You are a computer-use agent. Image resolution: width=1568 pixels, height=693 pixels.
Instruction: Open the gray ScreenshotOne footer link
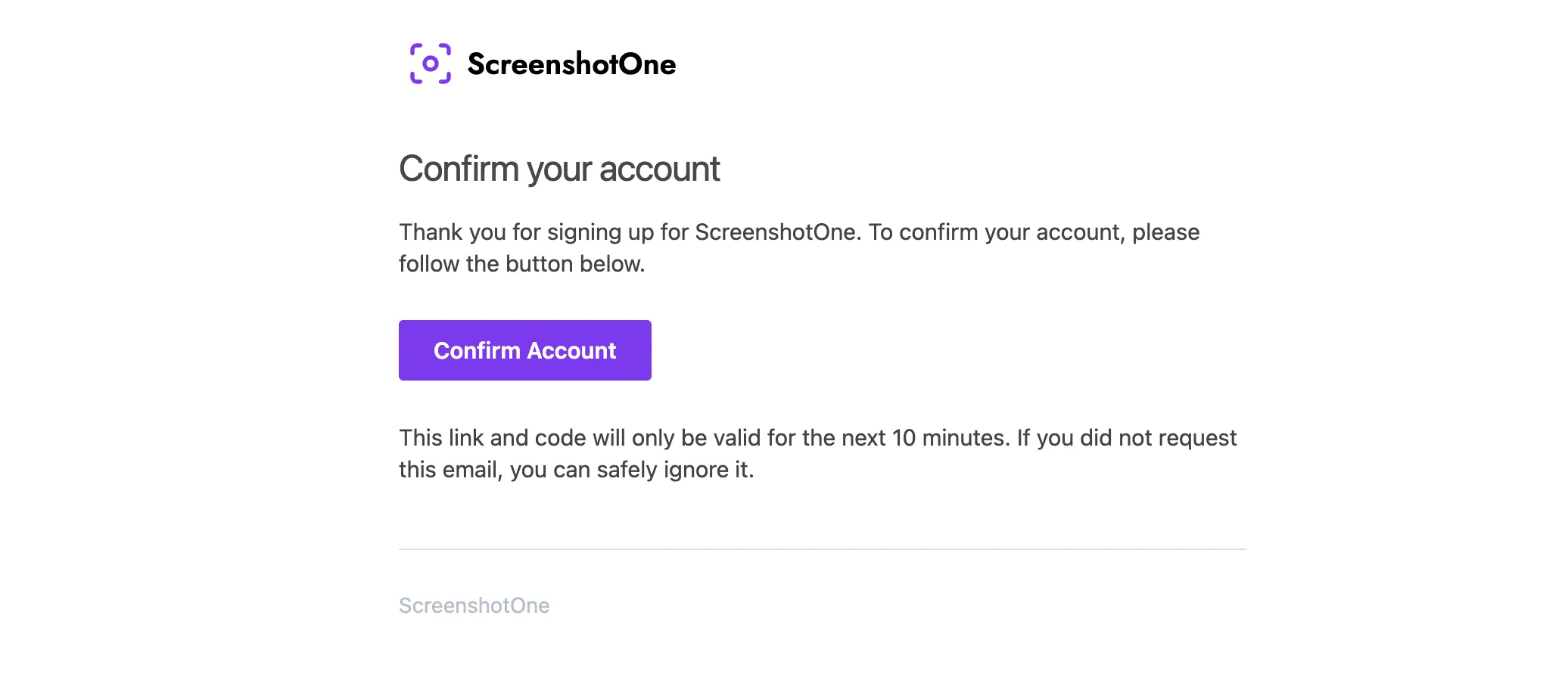474,605
